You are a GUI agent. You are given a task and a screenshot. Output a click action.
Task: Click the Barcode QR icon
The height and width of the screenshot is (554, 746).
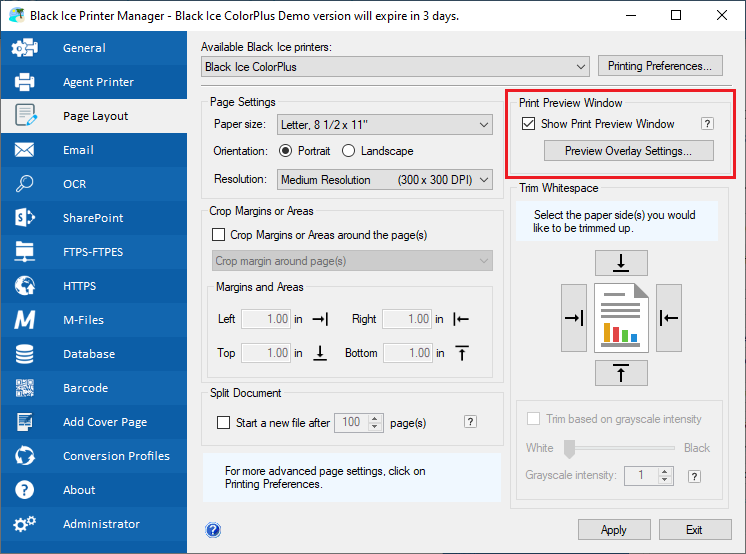(25, 388)
